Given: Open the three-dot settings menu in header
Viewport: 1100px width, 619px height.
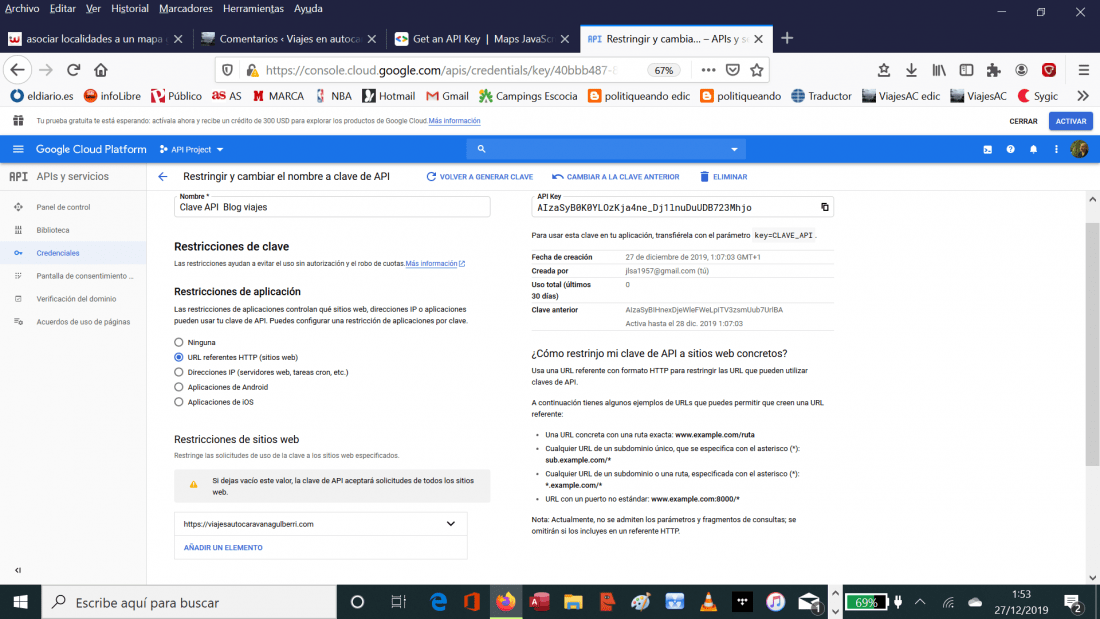Looking at the screenshot, I should 1056,149.
